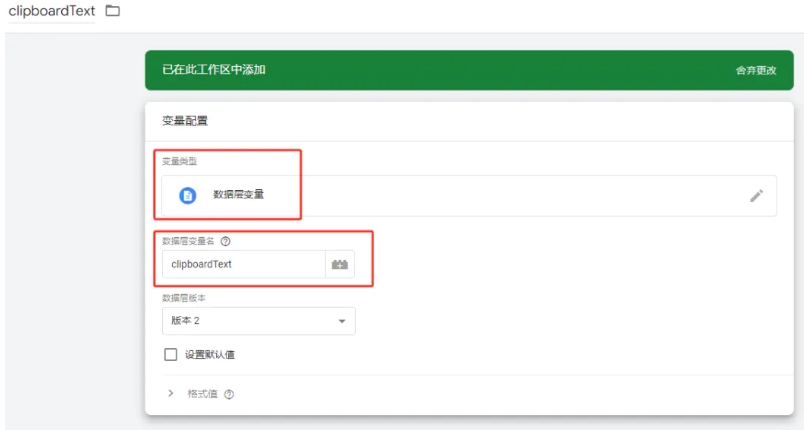804x430 pixels.
Task: Edit the variable name clipboardText title
Action: (52, 11)
